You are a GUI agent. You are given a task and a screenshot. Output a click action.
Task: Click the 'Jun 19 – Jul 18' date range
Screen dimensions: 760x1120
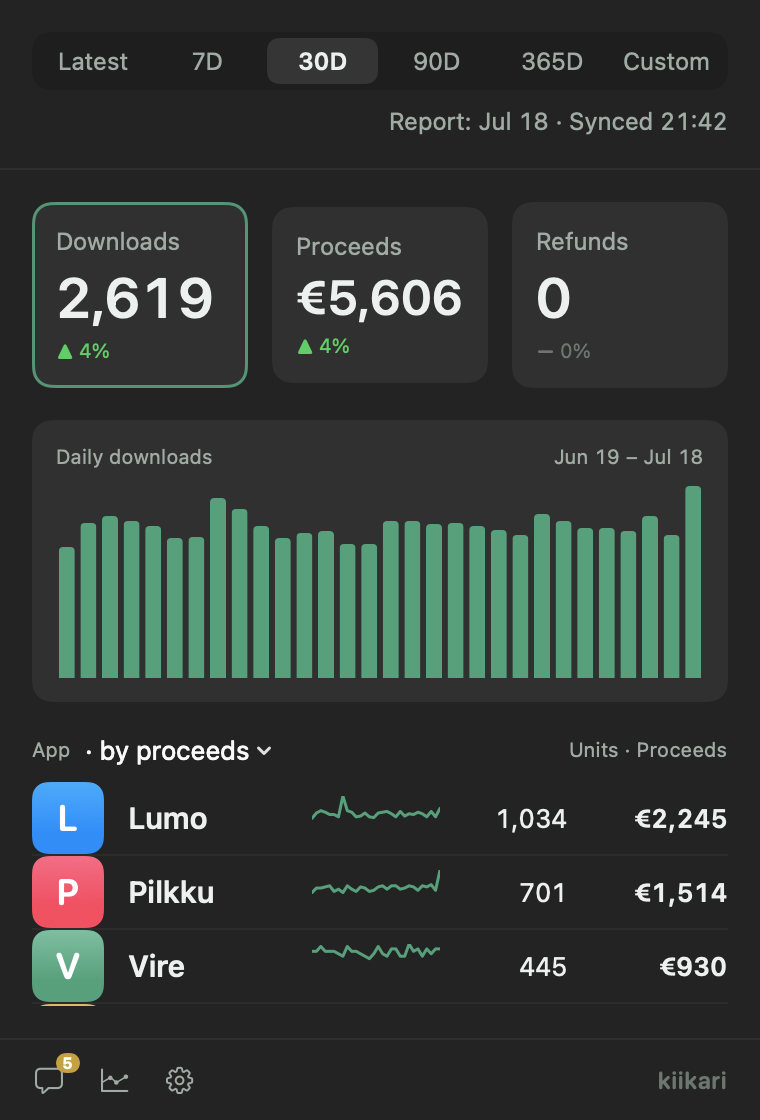629,457
